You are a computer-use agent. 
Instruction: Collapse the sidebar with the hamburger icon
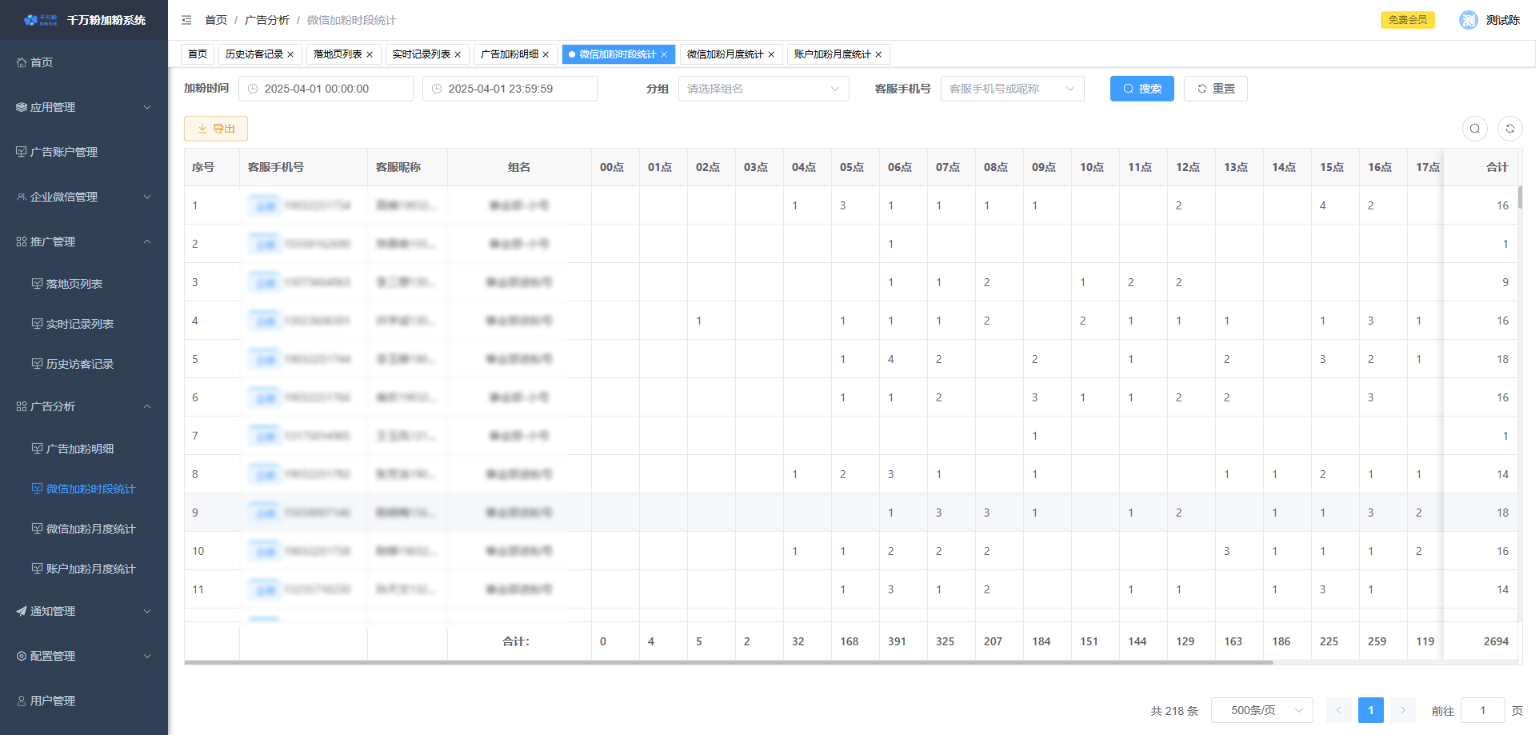click(x=186, y=20)
